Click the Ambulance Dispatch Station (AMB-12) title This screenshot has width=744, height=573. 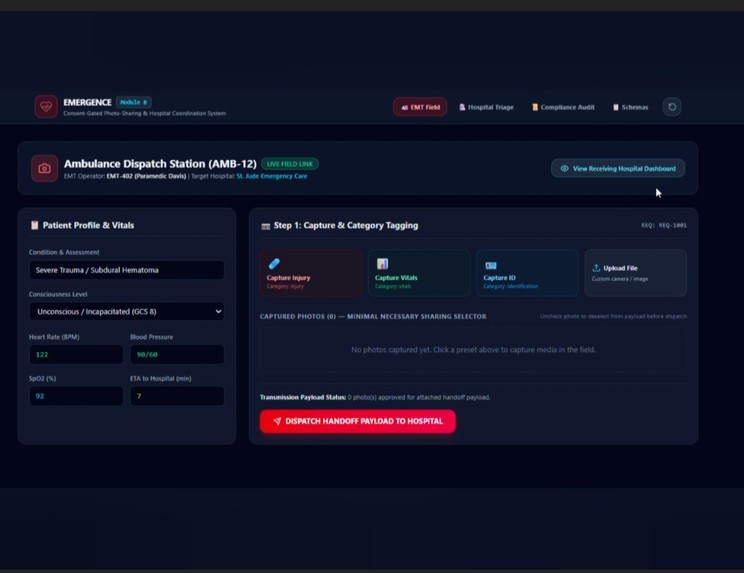point(160,164)
